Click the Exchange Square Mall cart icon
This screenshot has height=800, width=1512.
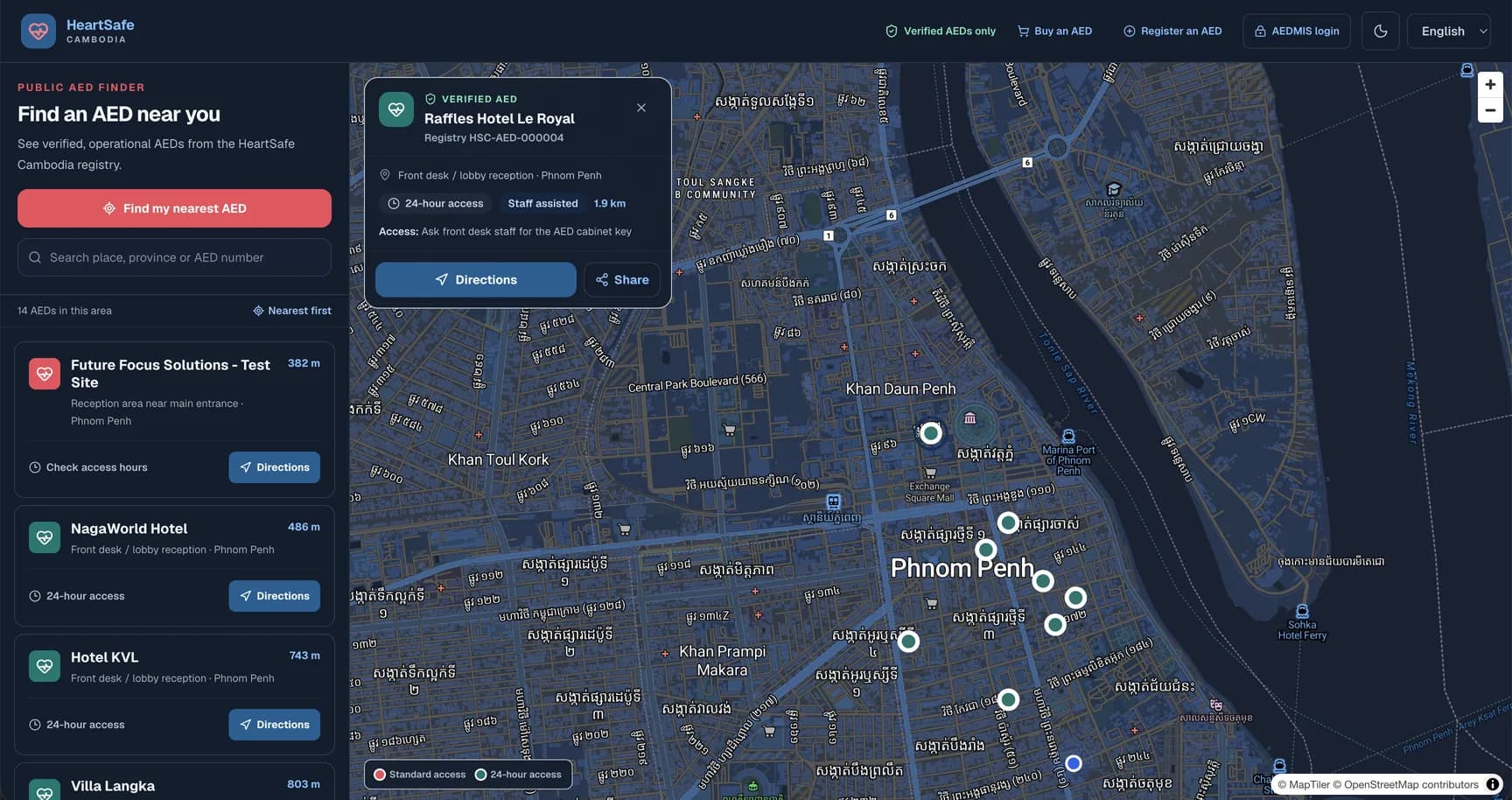coord(930,473)
